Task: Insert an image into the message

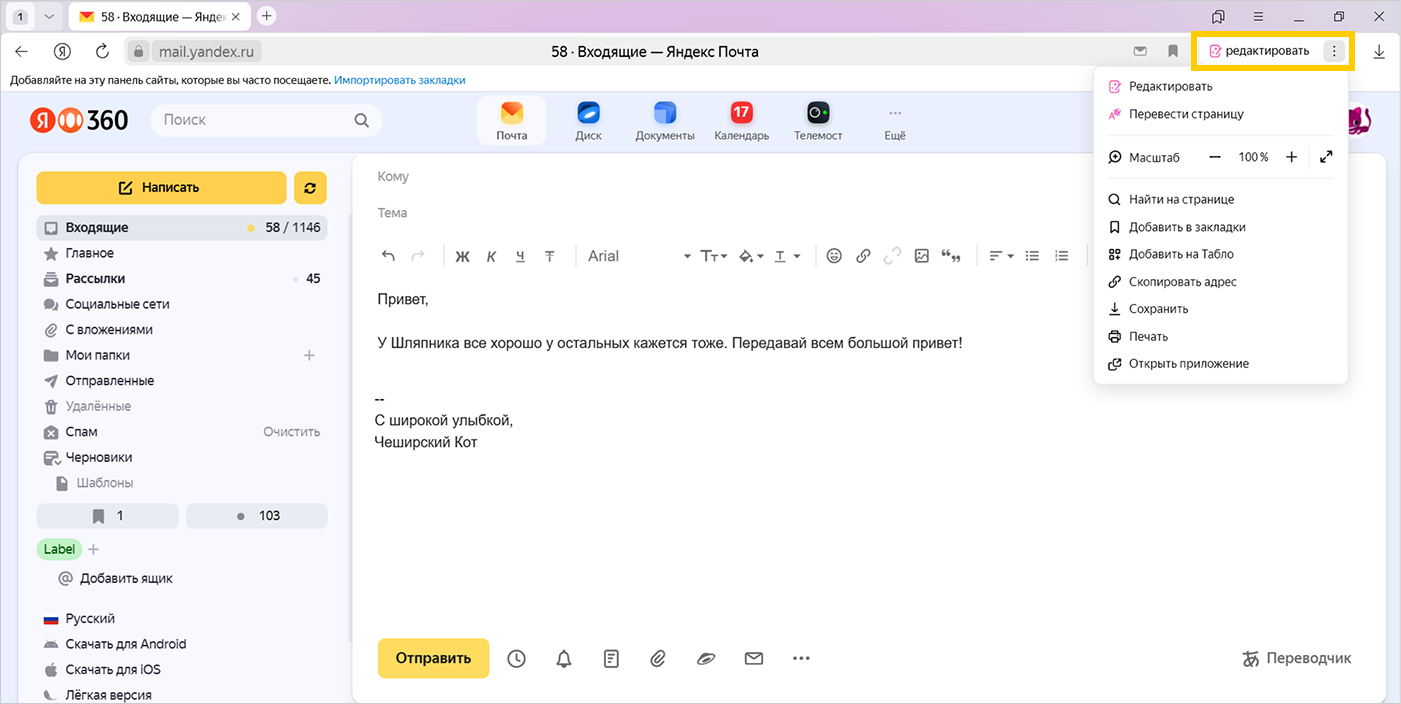Action: pyautogui.click(x=922, y=256)
